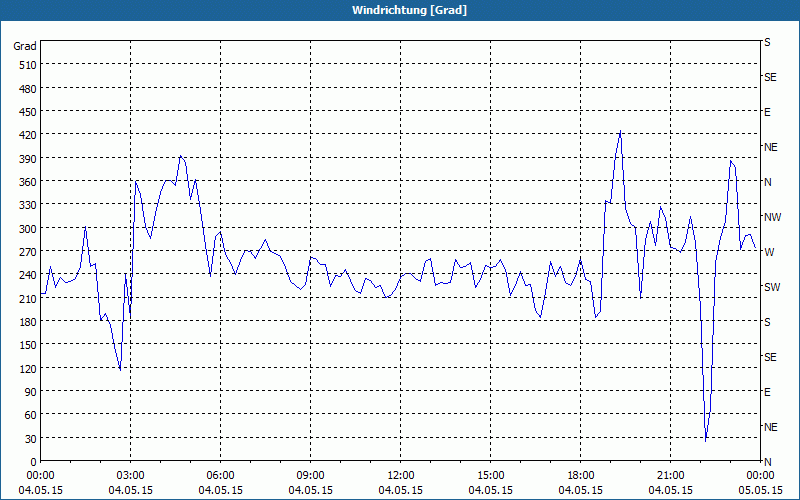
Task: Click the 420 y-axis label
Action: (x=28, y=135)
